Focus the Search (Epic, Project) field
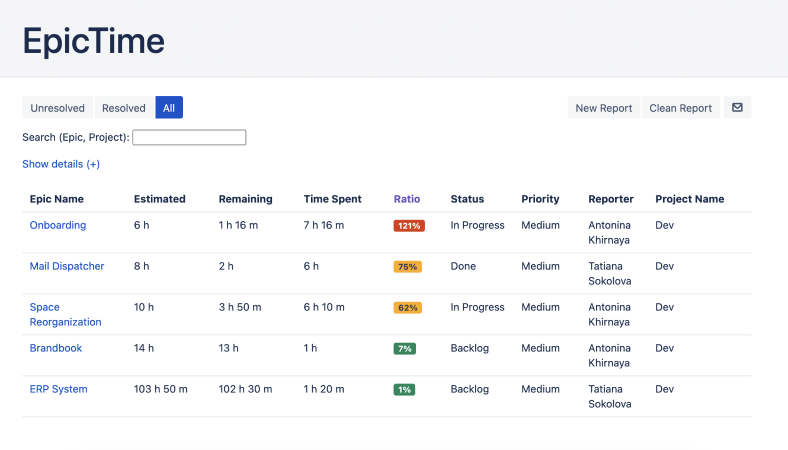This screenshot has width=788, height=450. click(189, 137)
